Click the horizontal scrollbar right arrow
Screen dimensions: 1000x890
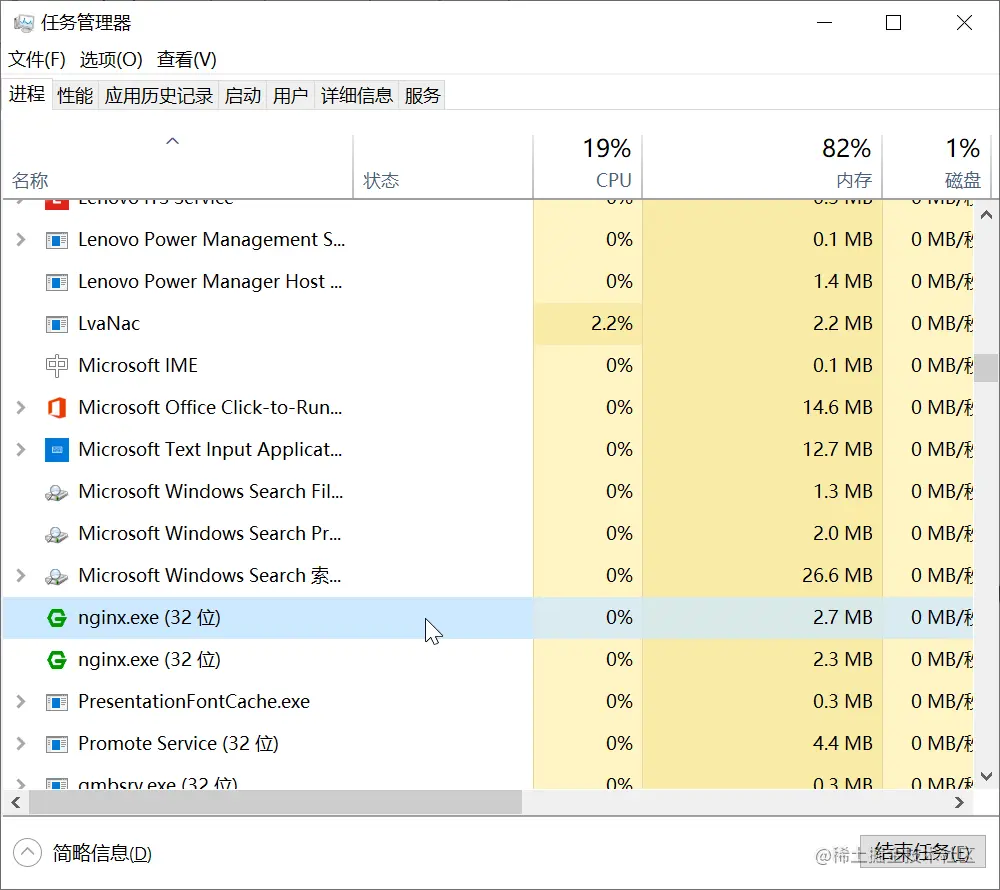959,803
